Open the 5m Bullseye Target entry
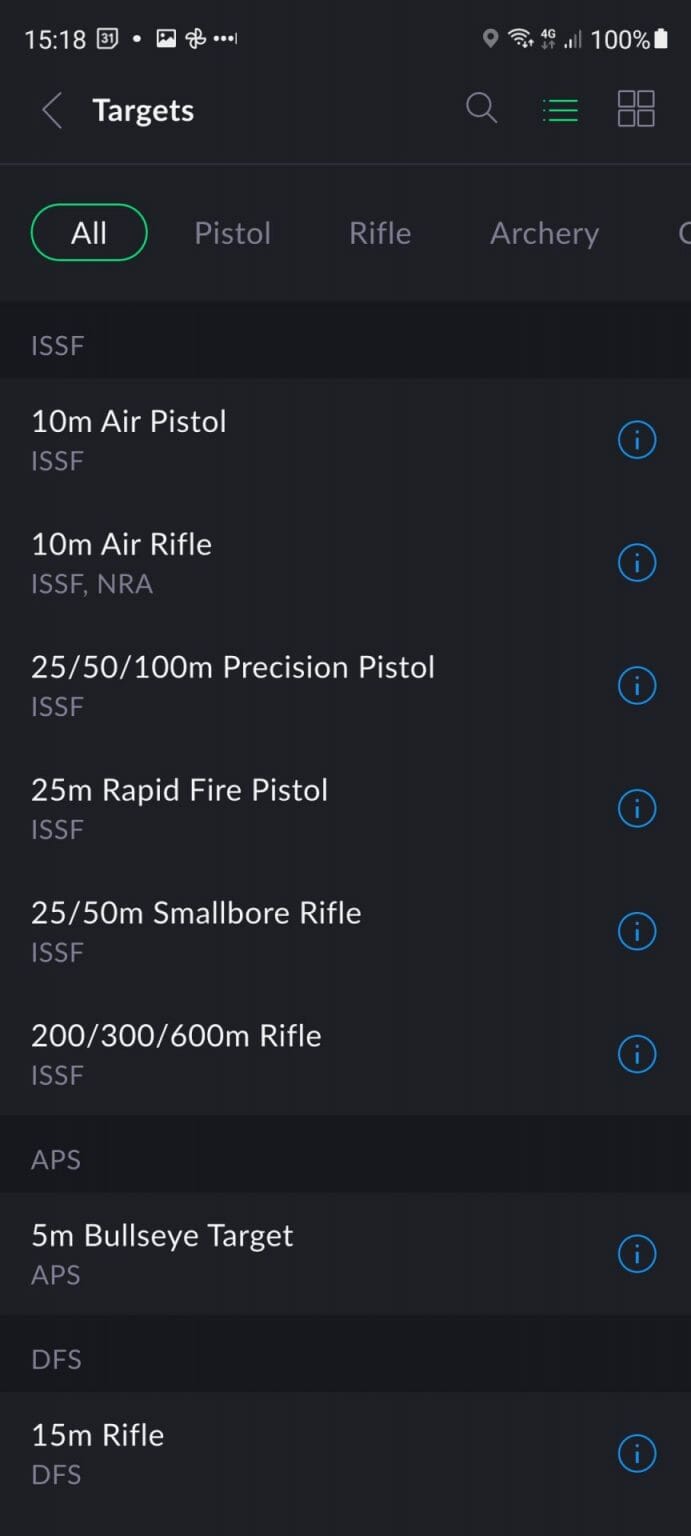 pyautogui.click(x=200, y=1253)
